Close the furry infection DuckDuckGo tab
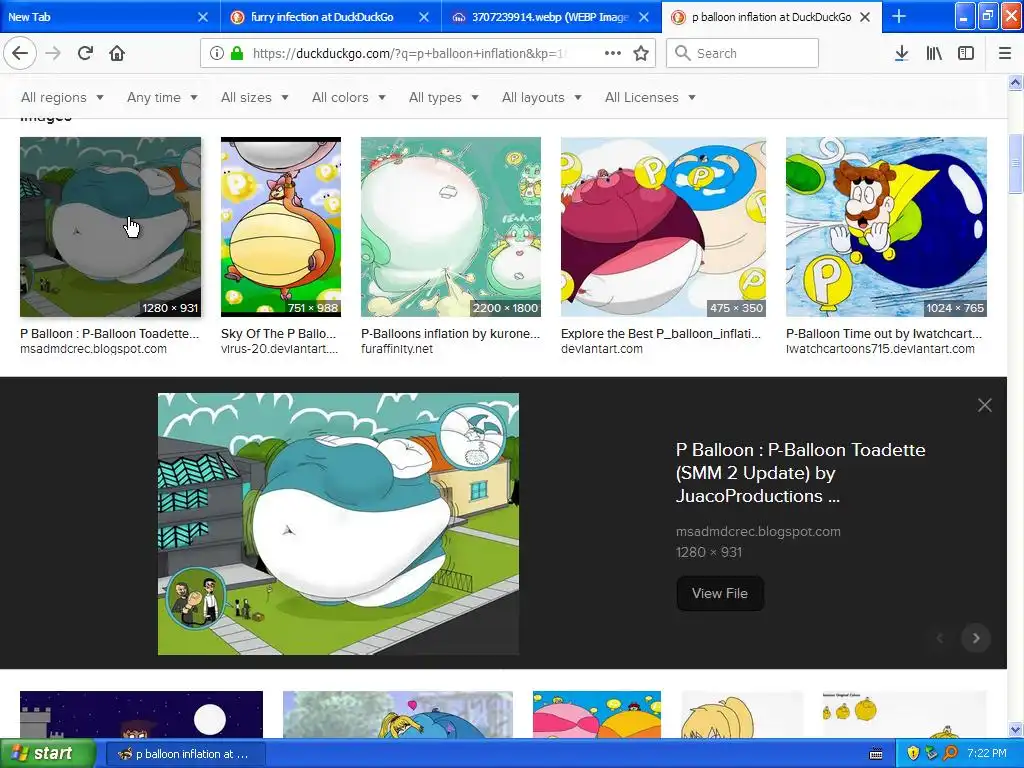The width and height of the screenshot is (1024, 768). (424, 17)
